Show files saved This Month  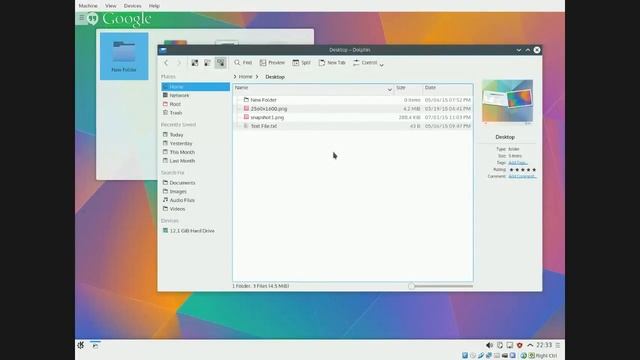(x=196, y=152)
